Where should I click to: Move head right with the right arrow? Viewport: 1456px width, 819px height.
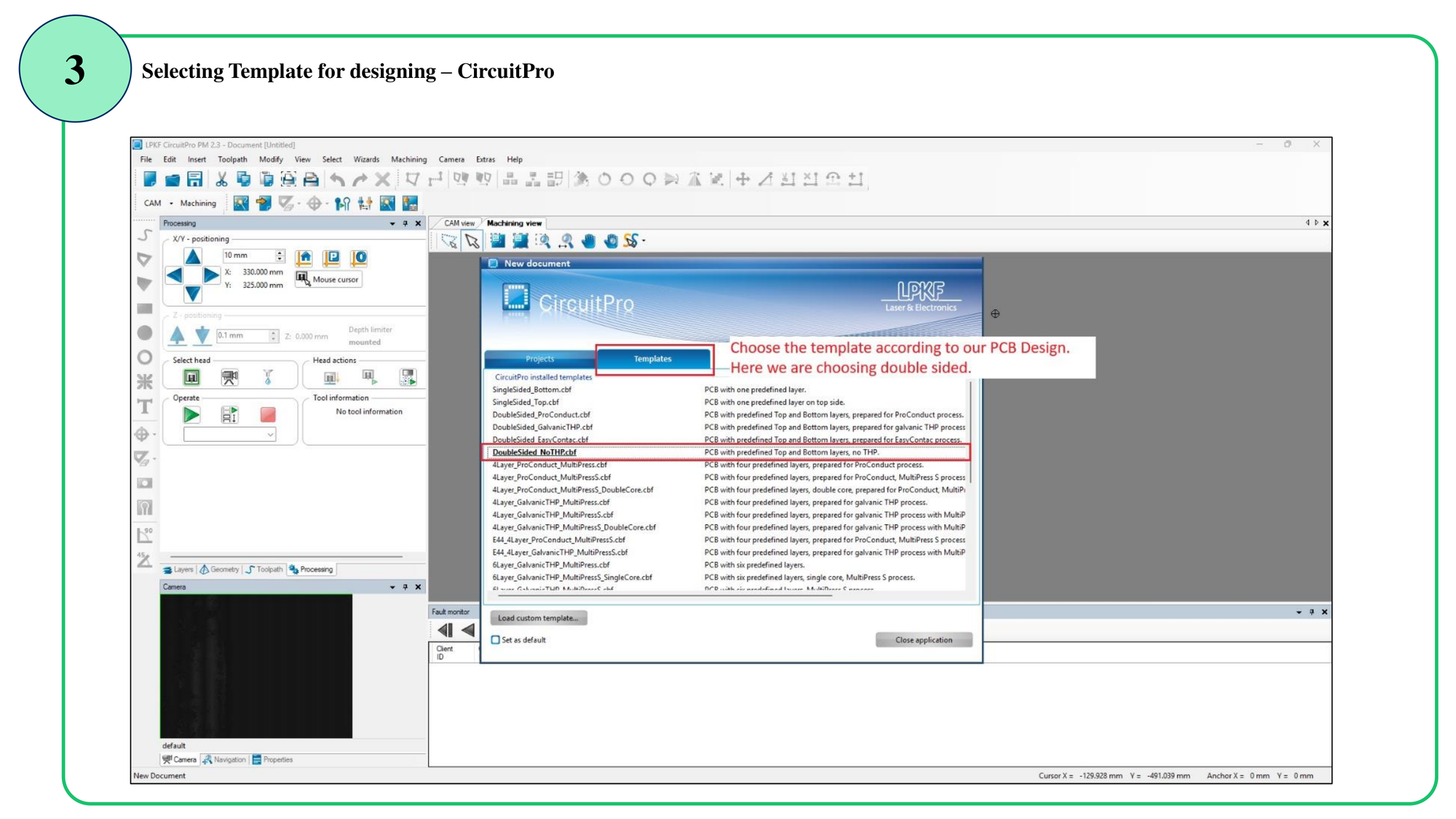211,275
